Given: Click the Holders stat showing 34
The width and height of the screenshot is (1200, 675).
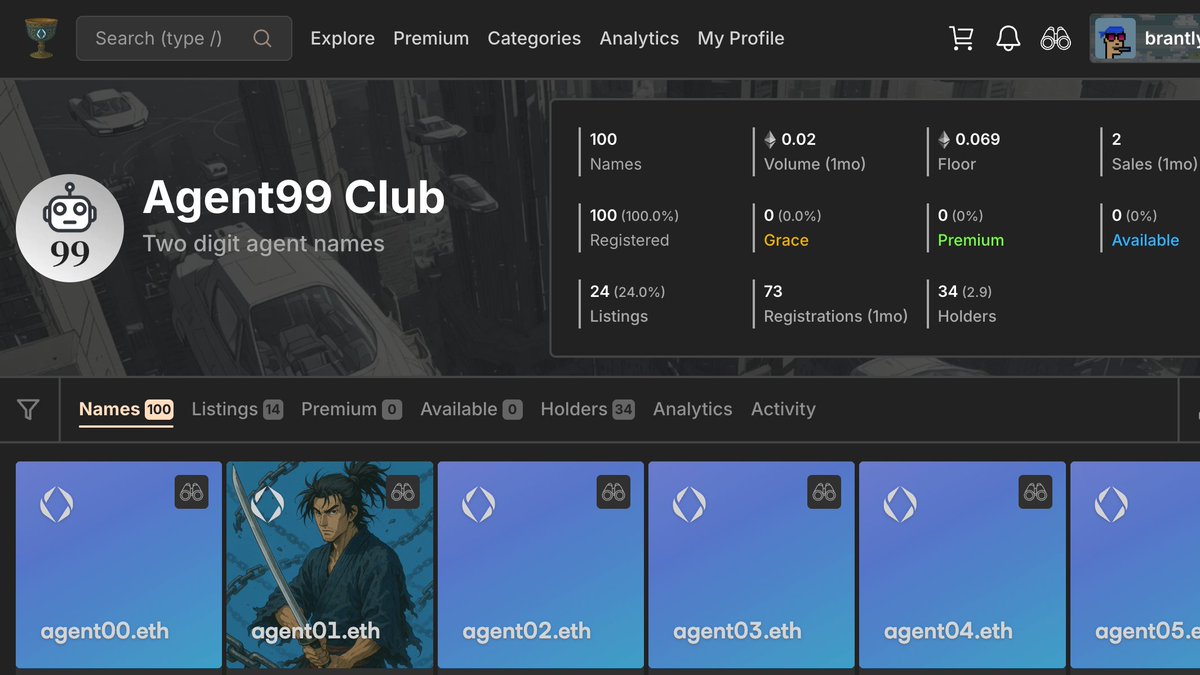Looking at the screenshot, I should [x=967, y=303].
